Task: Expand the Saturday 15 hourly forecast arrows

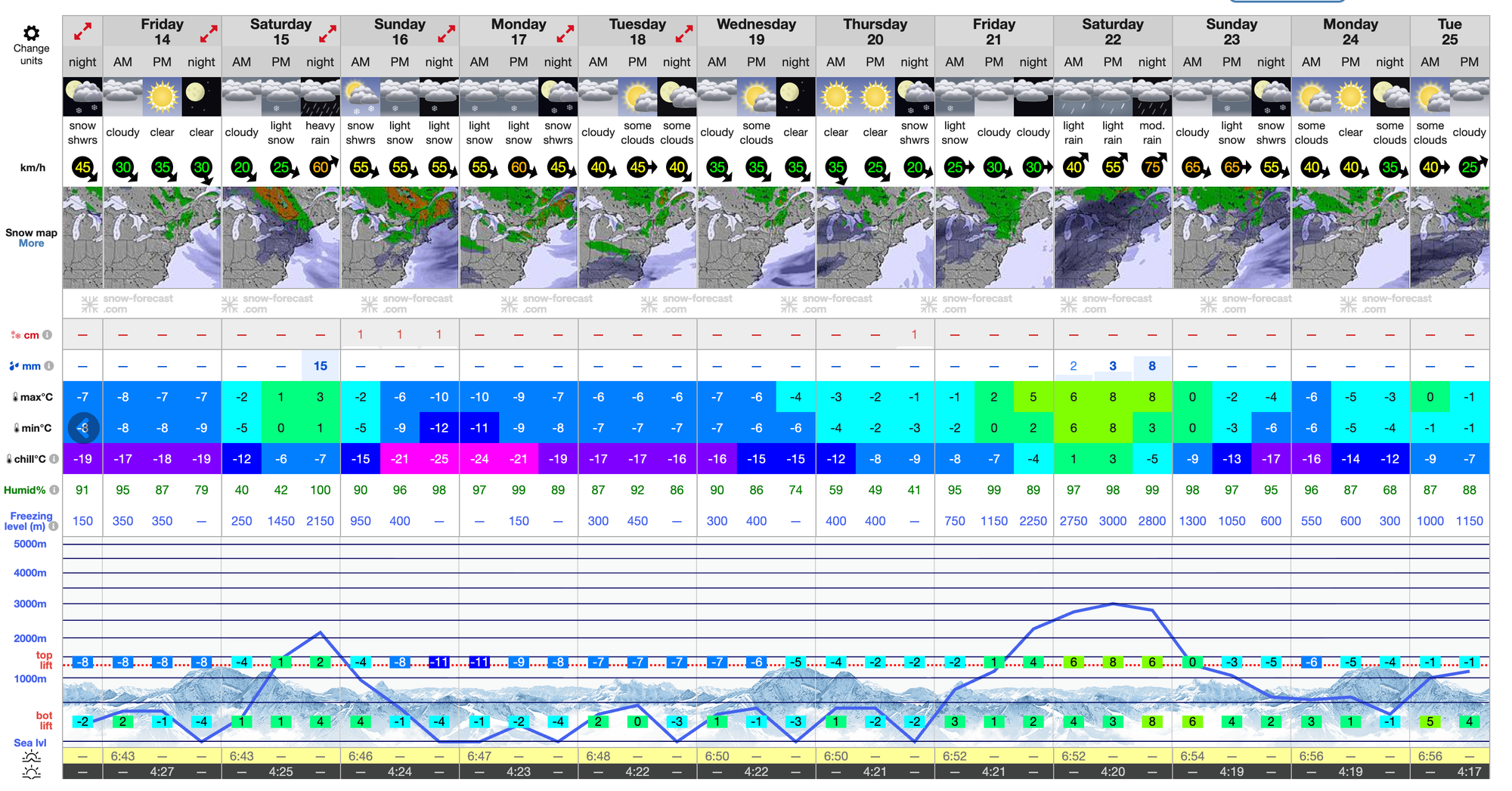Action: tap(327, 33)
